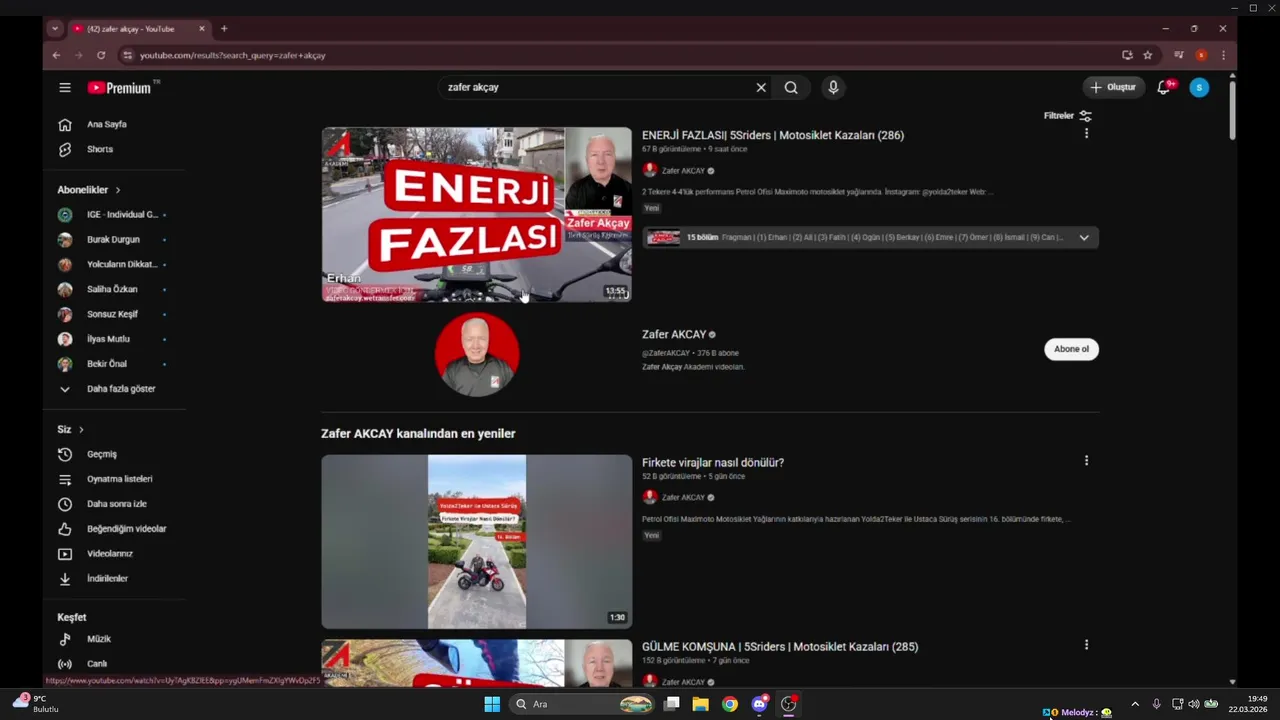
Task: Open the Siz section chevron
Action: 81,430
